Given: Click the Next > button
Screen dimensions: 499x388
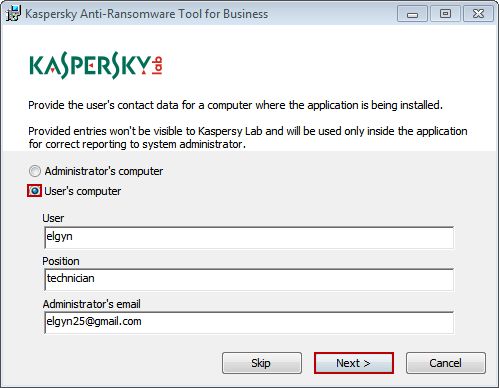Looking at the screenshot, I should 354,363.
